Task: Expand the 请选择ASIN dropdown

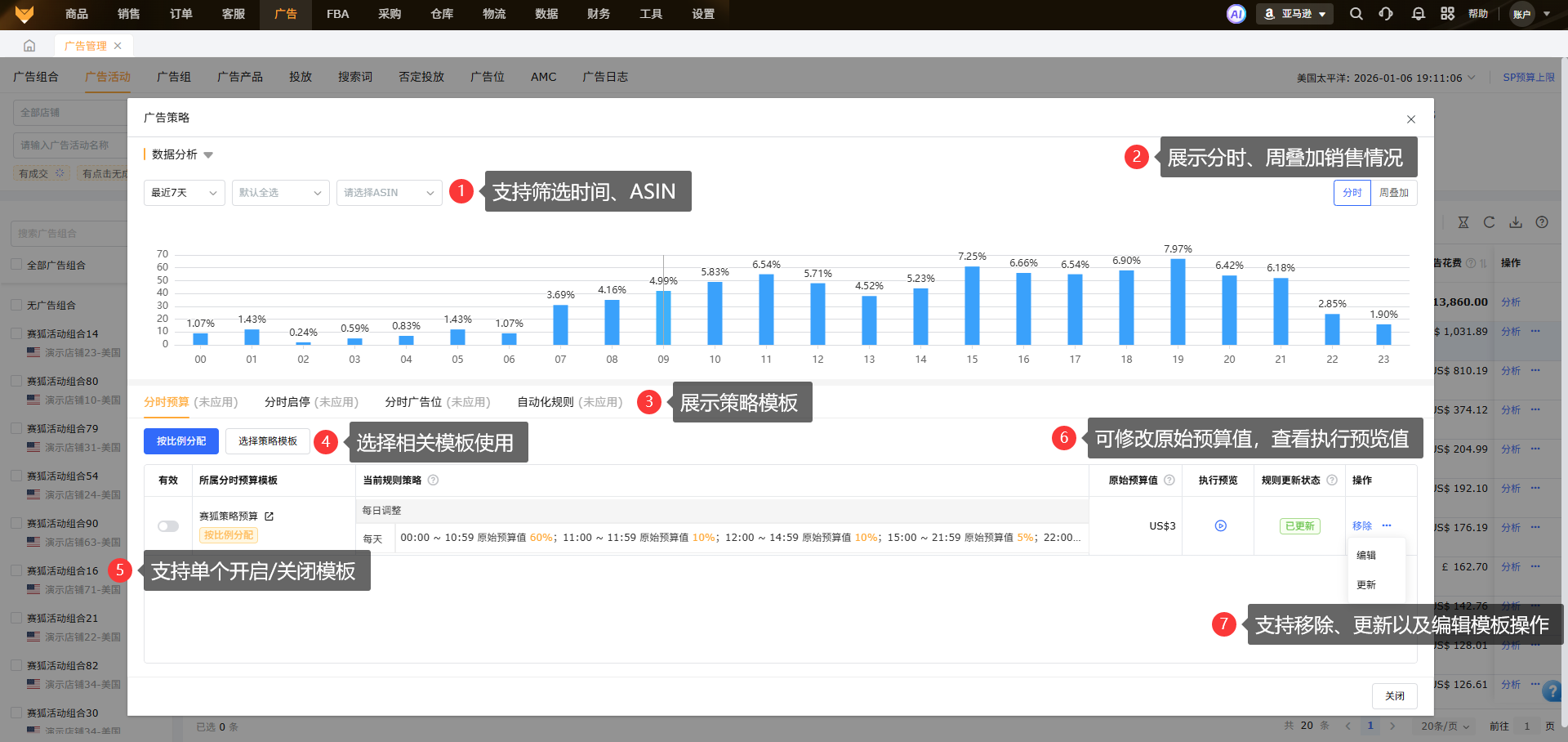Action: click(x=389, y=193)
